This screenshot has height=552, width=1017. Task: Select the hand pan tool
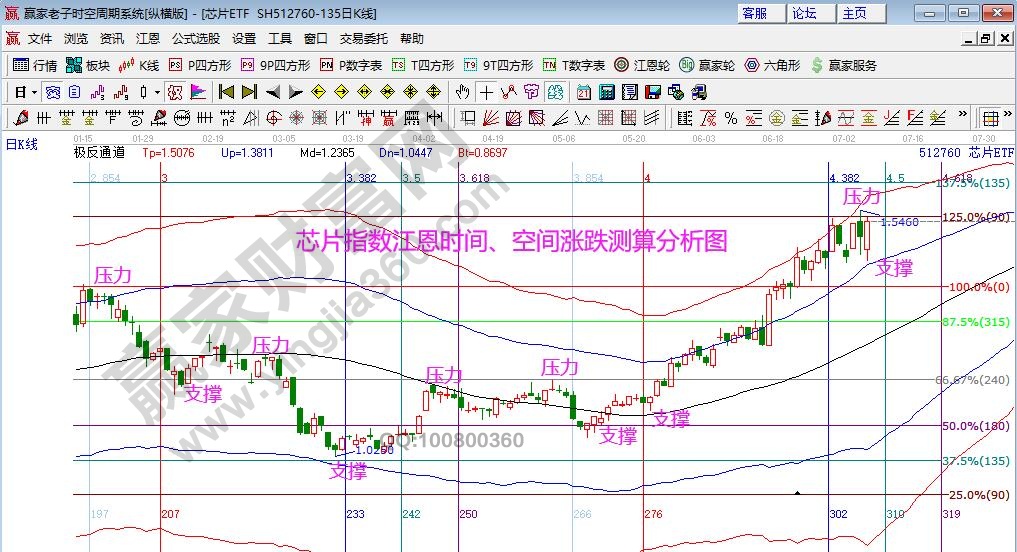click(462, 92)
